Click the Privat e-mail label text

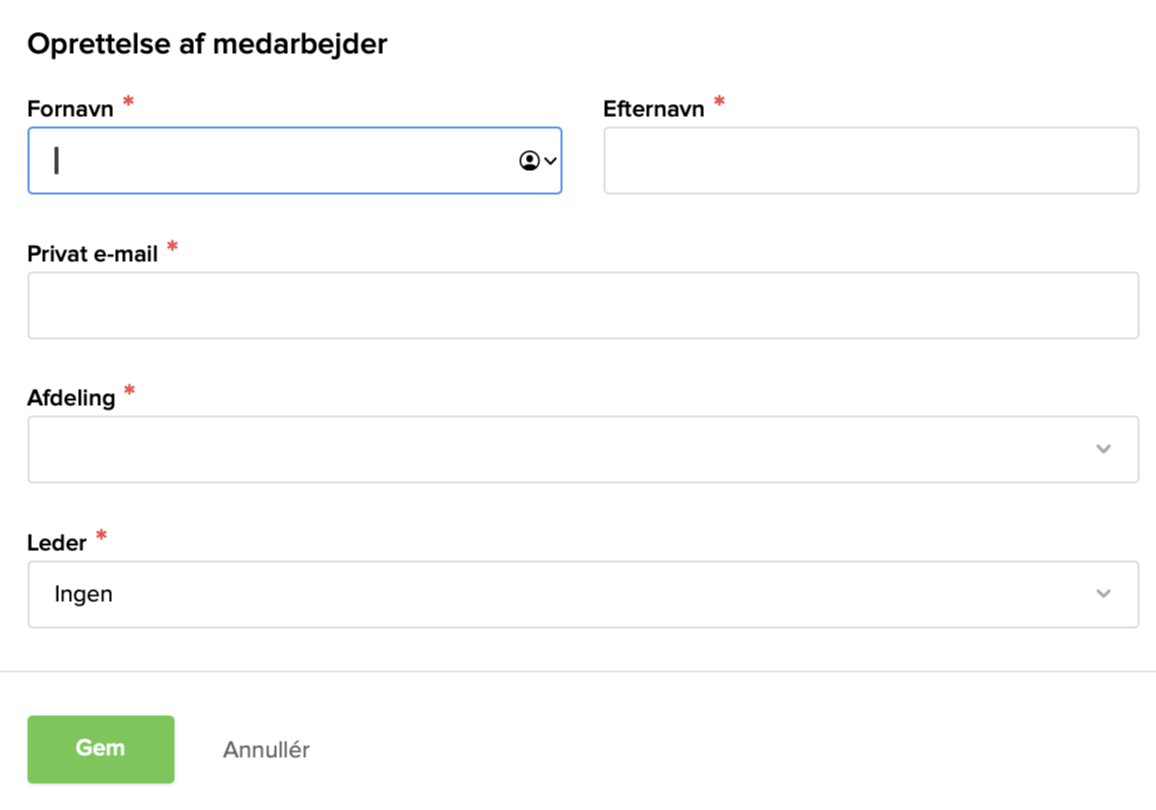[x=92, y=254]
